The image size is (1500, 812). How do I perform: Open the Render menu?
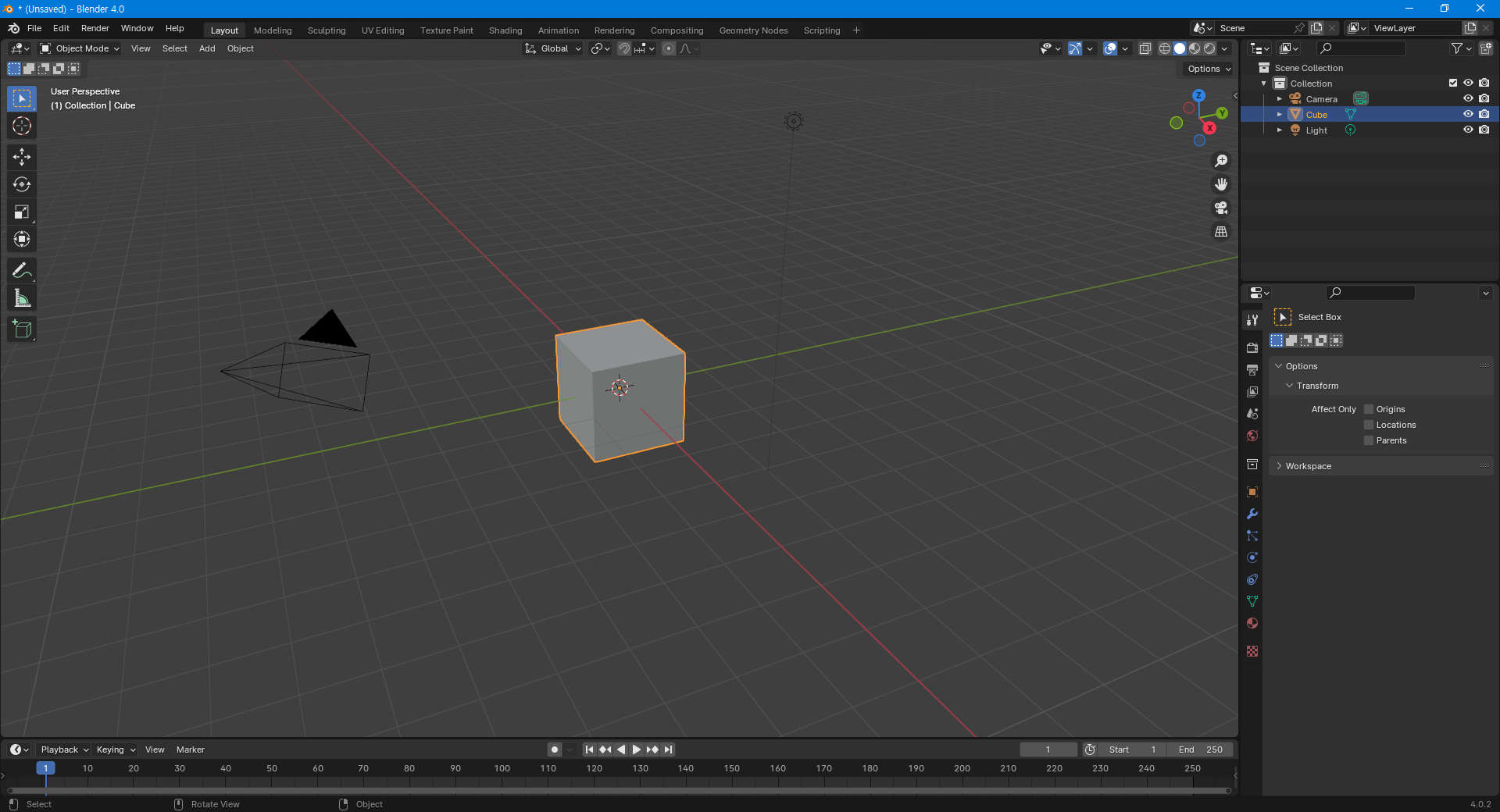(x=95, y=28)
